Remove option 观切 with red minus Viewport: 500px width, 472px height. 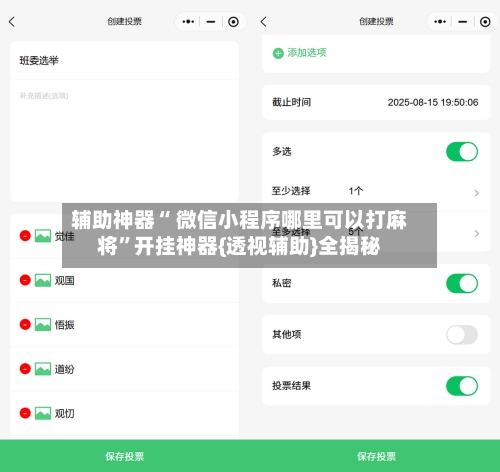[x=25, y=413]
